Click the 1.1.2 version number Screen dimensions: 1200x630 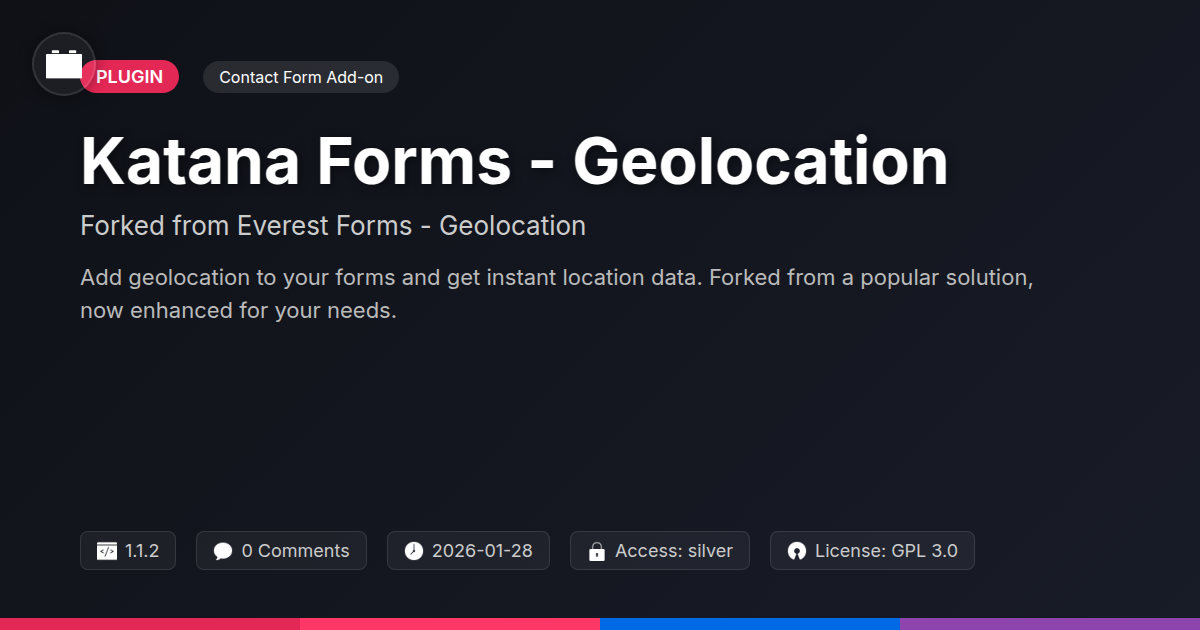(x=142, y=551)
